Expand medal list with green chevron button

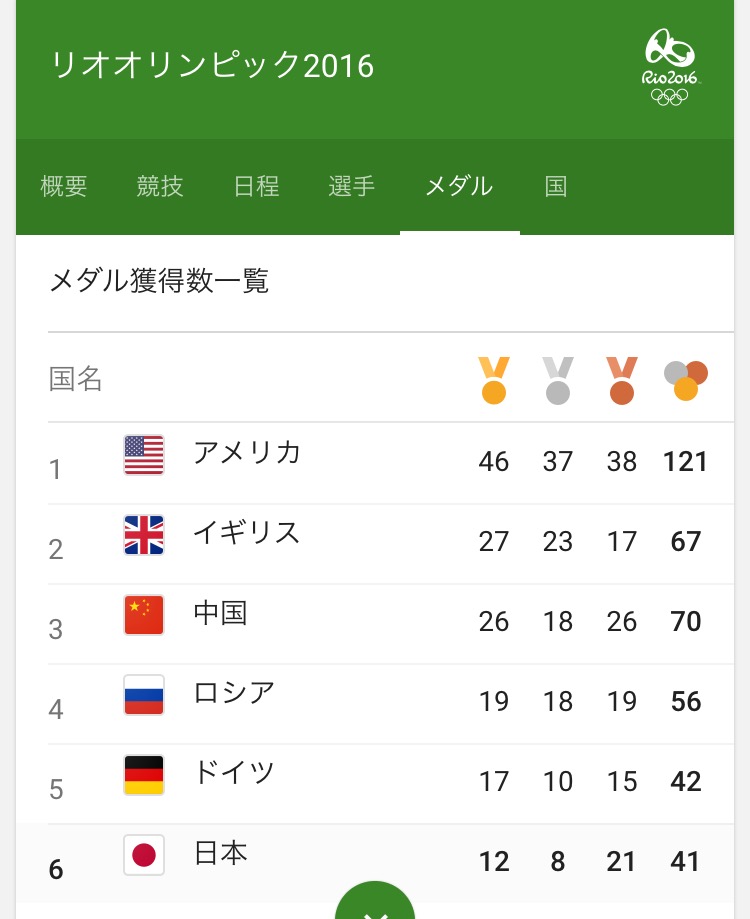[375, 901]
